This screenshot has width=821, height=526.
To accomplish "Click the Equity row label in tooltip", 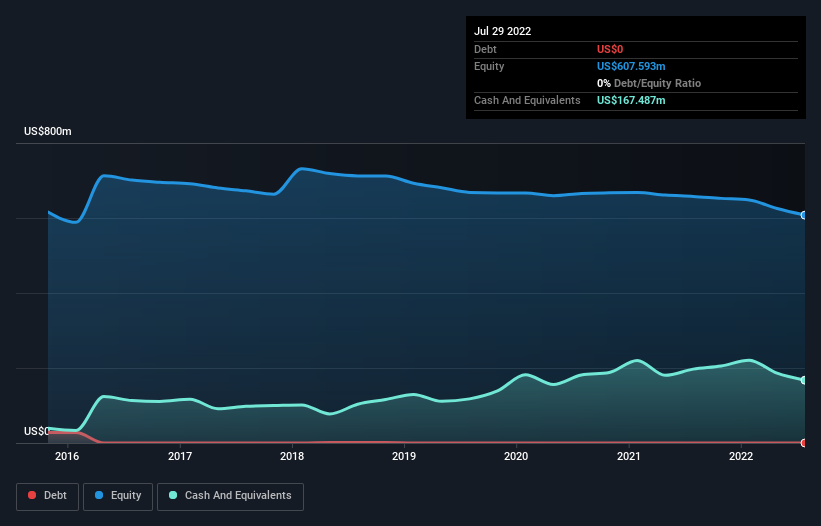I will click(489, 66).
